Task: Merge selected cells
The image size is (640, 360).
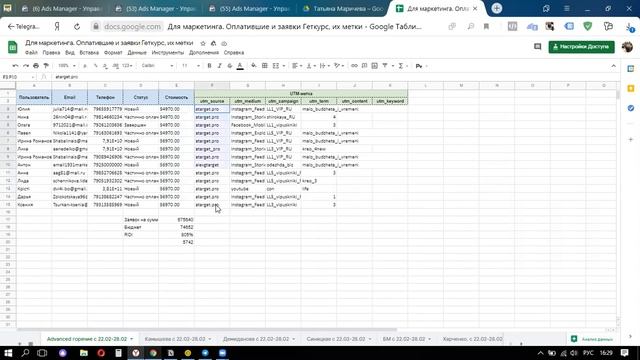Action: pyautogui.click(x=276, y=66)
